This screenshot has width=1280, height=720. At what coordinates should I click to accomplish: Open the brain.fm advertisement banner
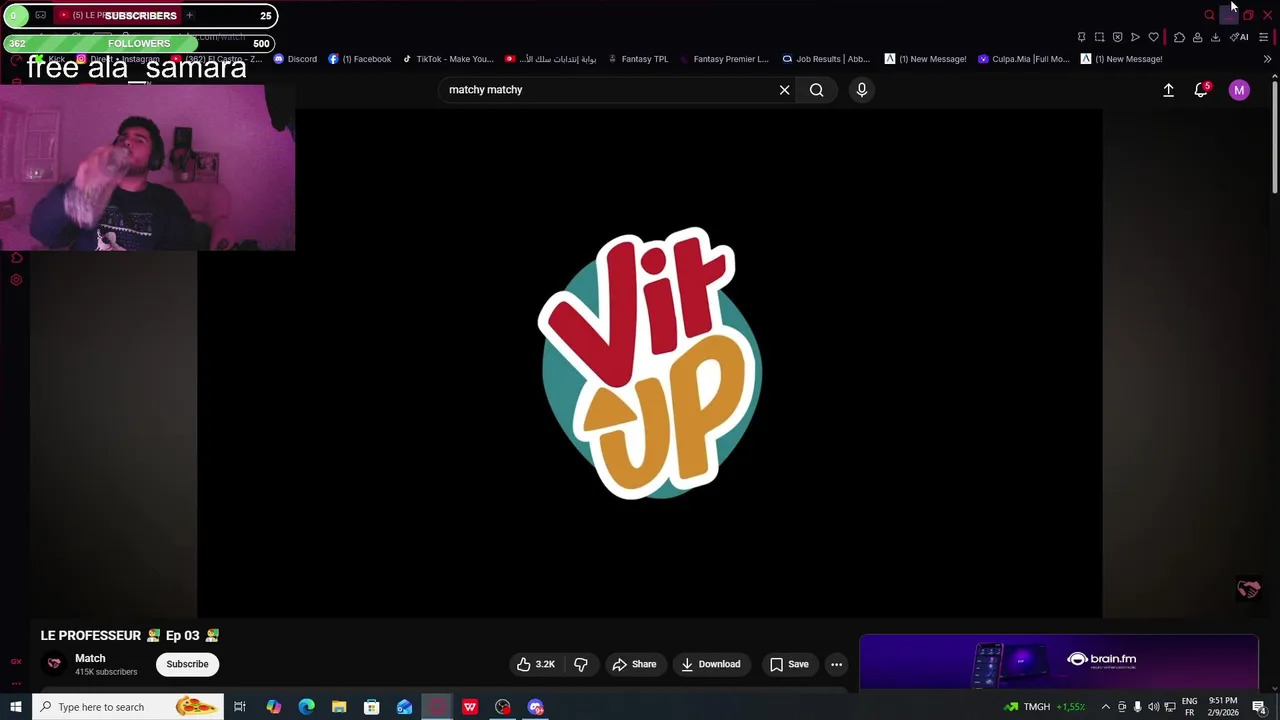click(x=1058, y=661)
